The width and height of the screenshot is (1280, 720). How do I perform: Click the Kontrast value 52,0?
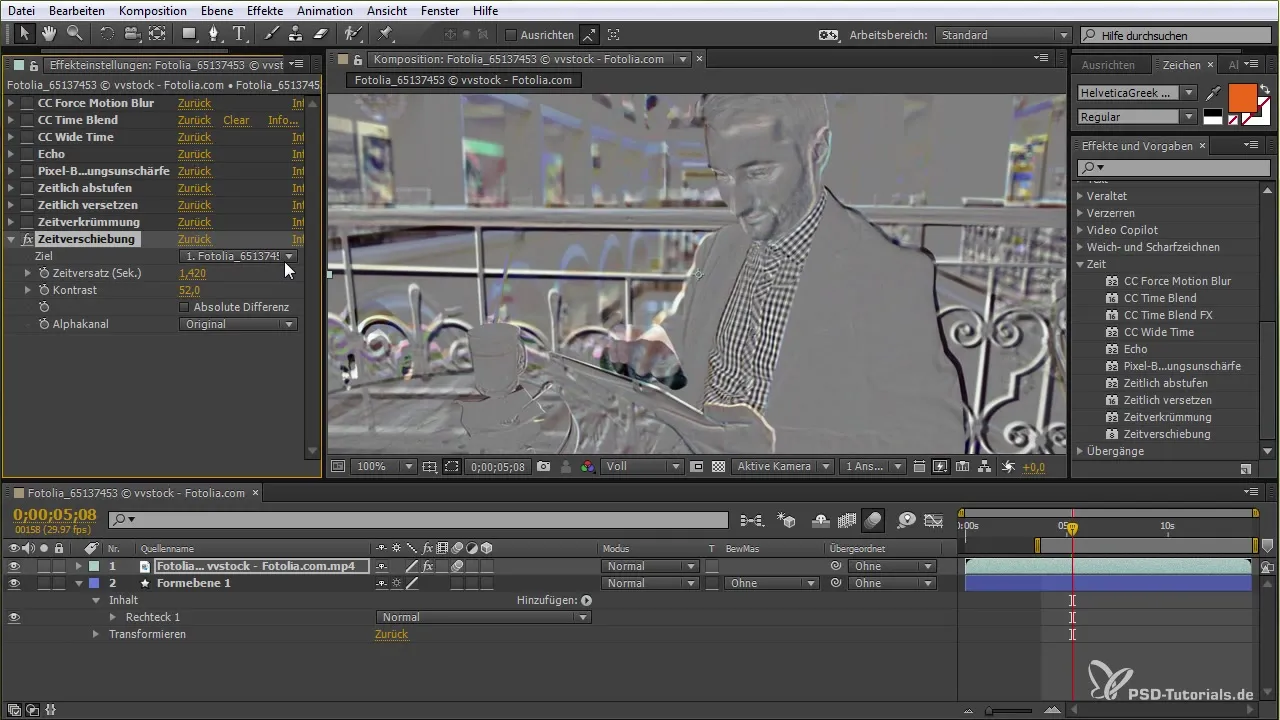(189, 290)
